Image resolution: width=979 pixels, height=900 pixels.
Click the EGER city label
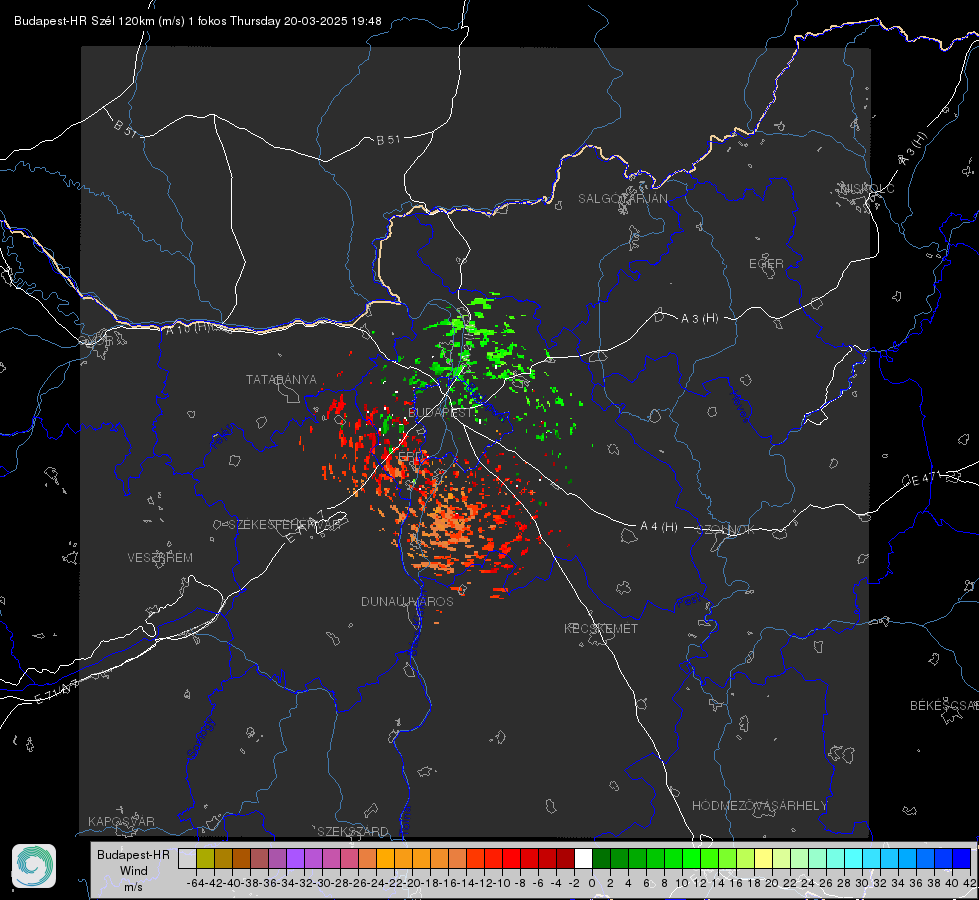(x=766, y=264)
